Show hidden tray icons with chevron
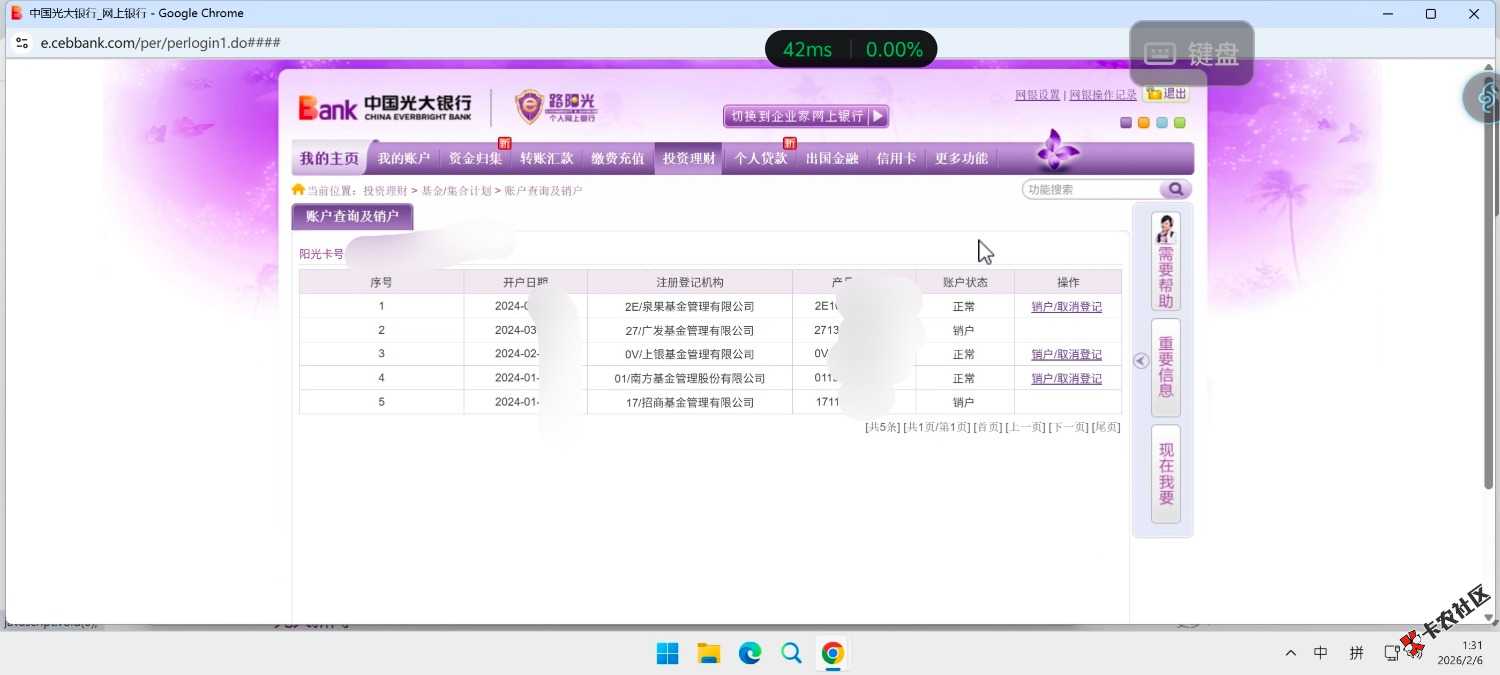The image size is (1500, 675). 1291,653
